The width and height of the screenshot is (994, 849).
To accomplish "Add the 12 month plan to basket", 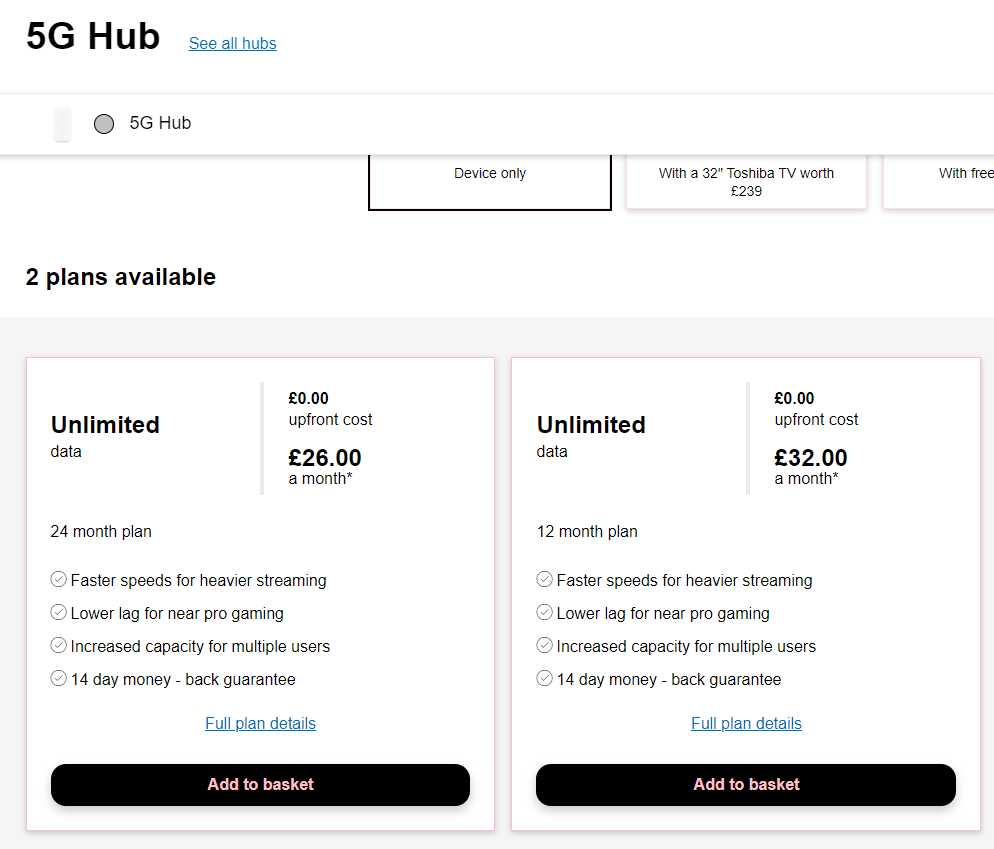I will pos(746,785).
